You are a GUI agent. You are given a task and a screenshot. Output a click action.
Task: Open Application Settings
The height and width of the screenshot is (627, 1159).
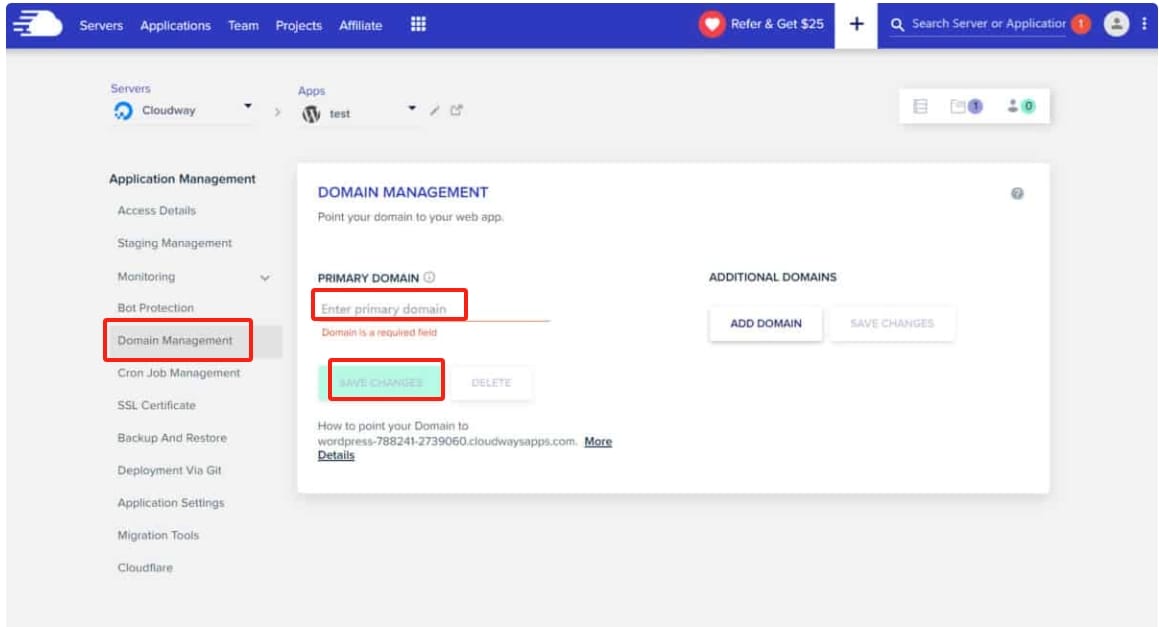pyautogui.click(x=171, y=503)
